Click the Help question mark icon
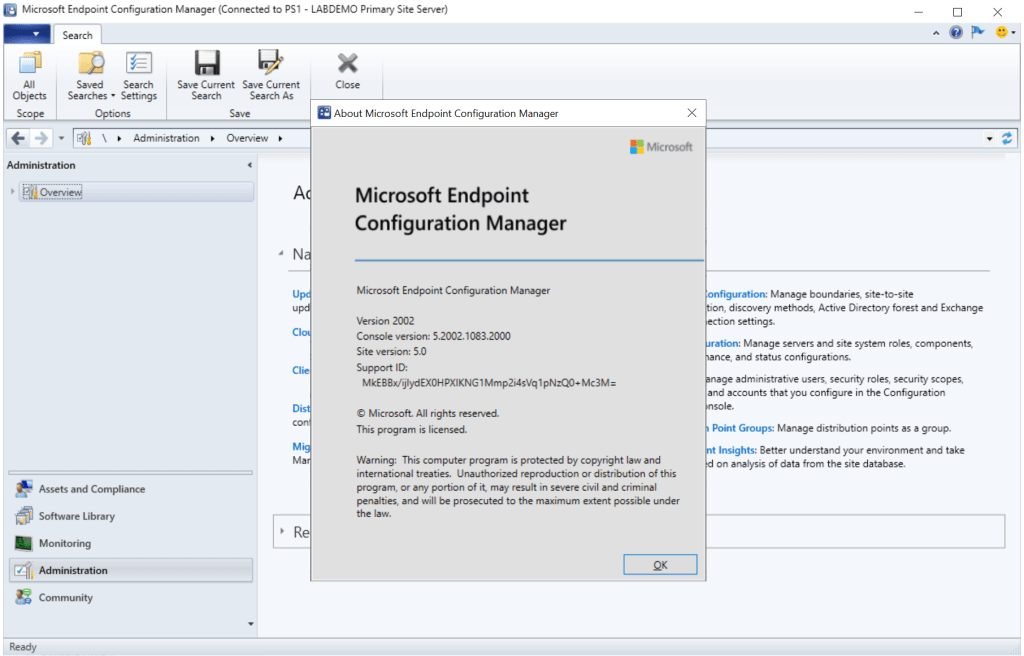 click(956, 33)
